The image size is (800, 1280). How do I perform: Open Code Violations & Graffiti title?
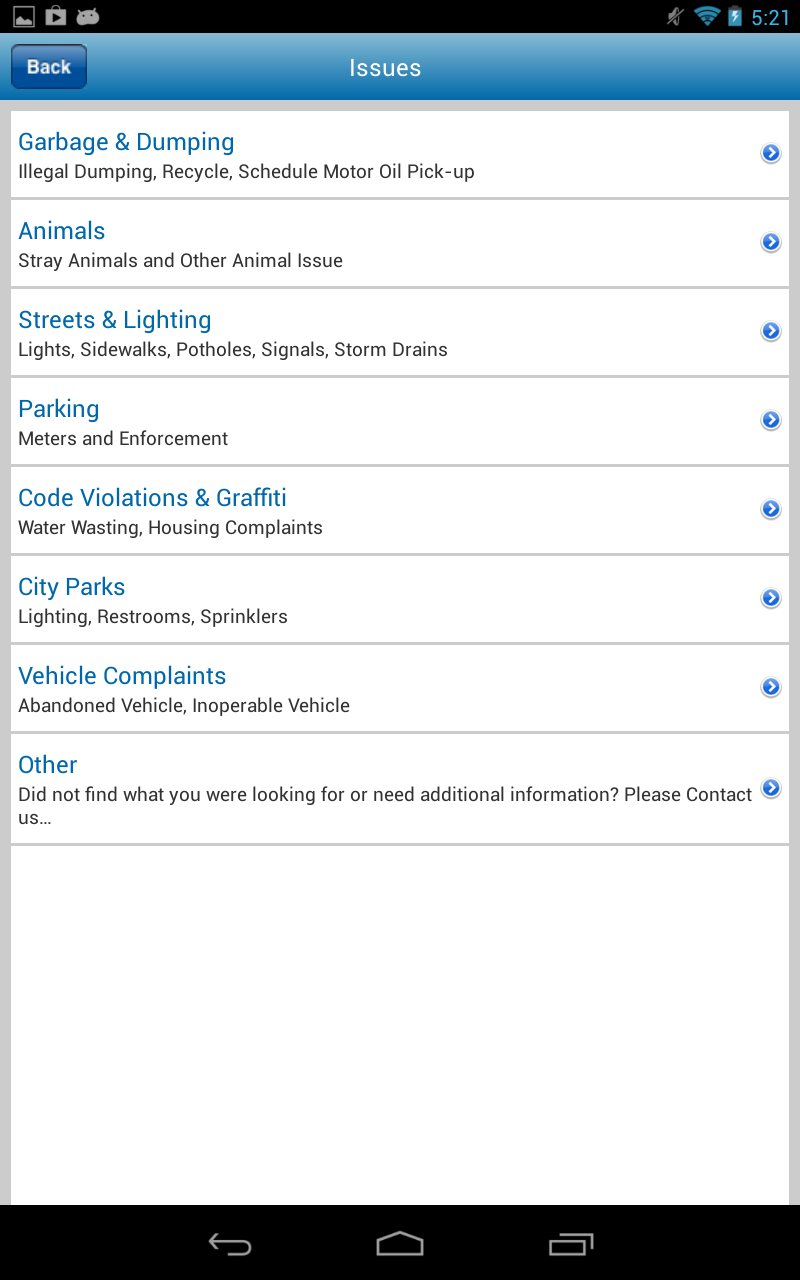click(153, 498)
